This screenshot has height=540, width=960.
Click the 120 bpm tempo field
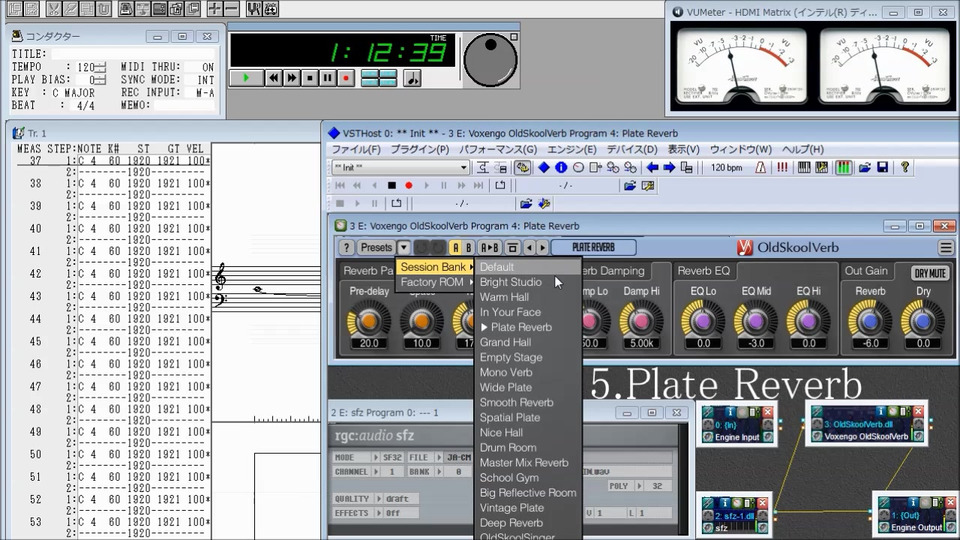tap(727, 167)
